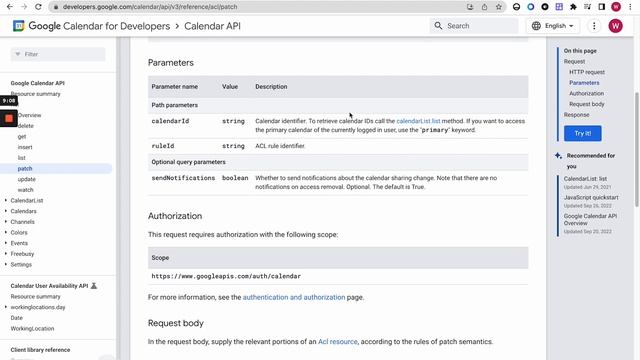Click the lock icon in address bar

56,7
